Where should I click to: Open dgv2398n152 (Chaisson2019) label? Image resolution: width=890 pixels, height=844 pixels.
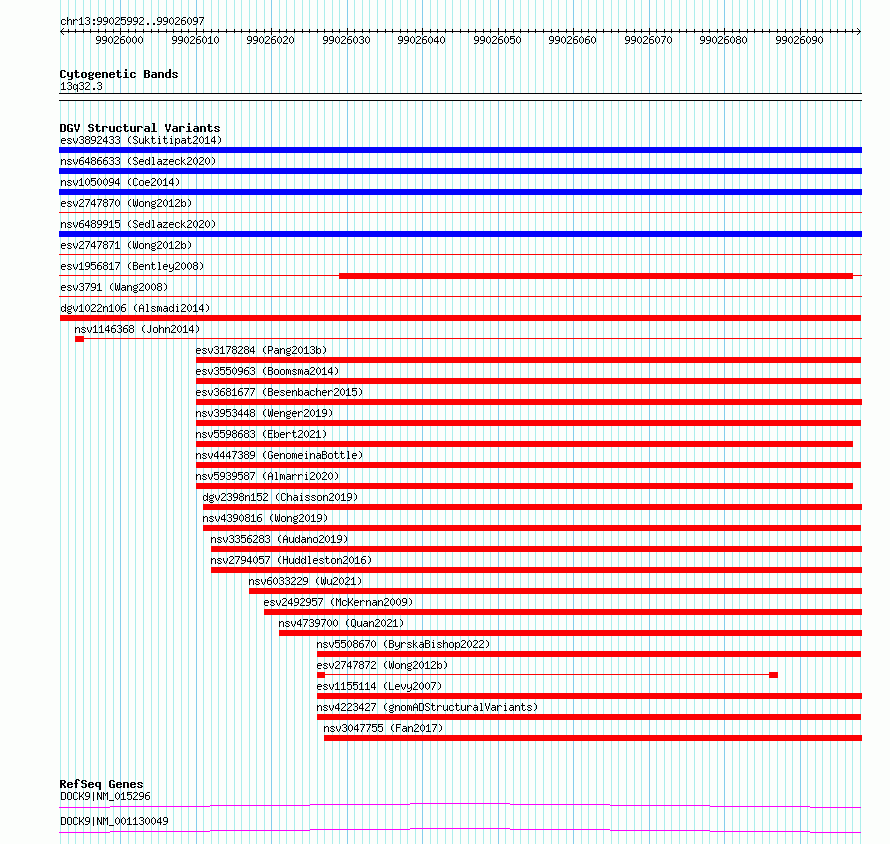pos(280,497)
